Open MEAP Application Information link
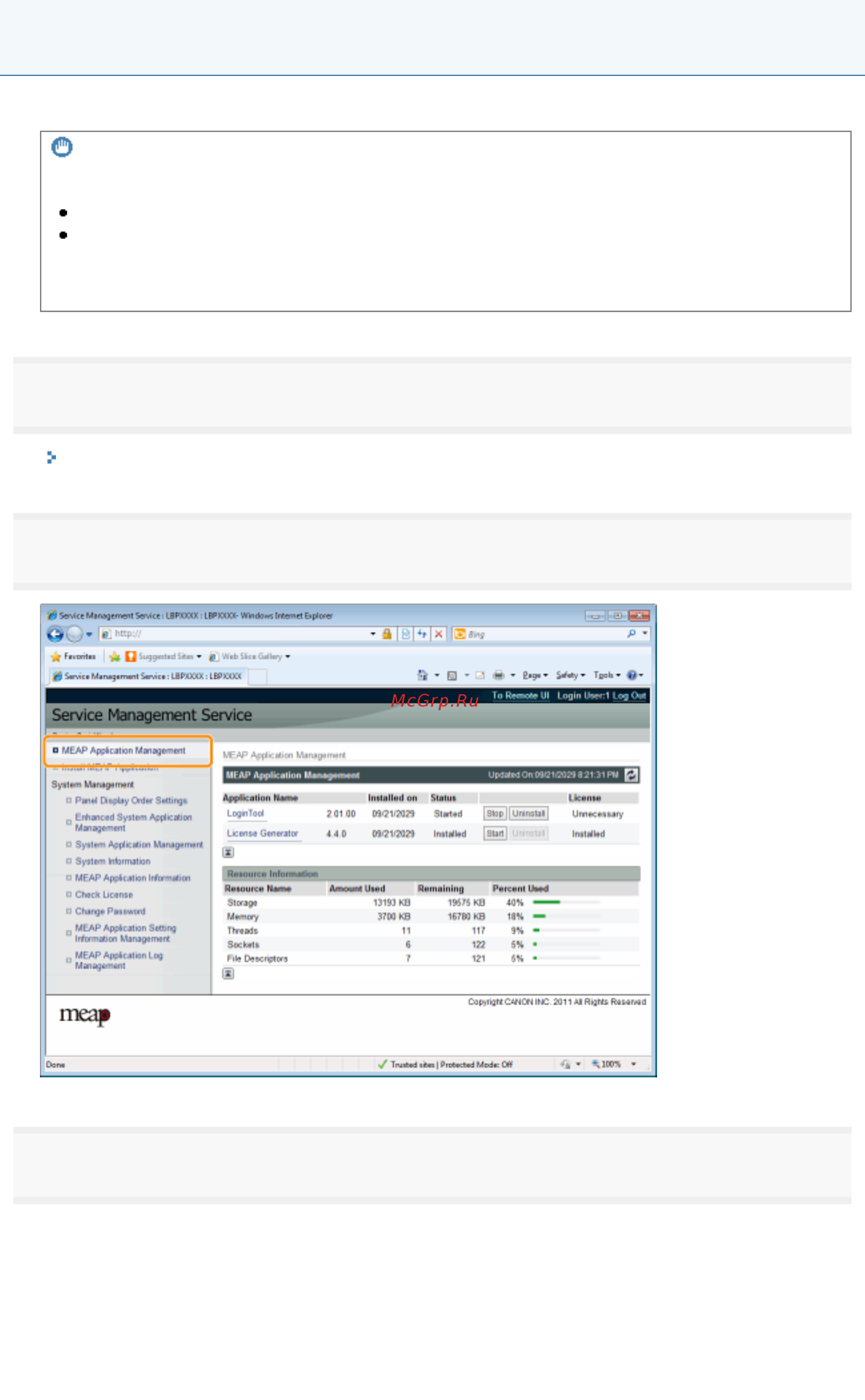Screen dimensions: 865x1400 tap(133, 878)
